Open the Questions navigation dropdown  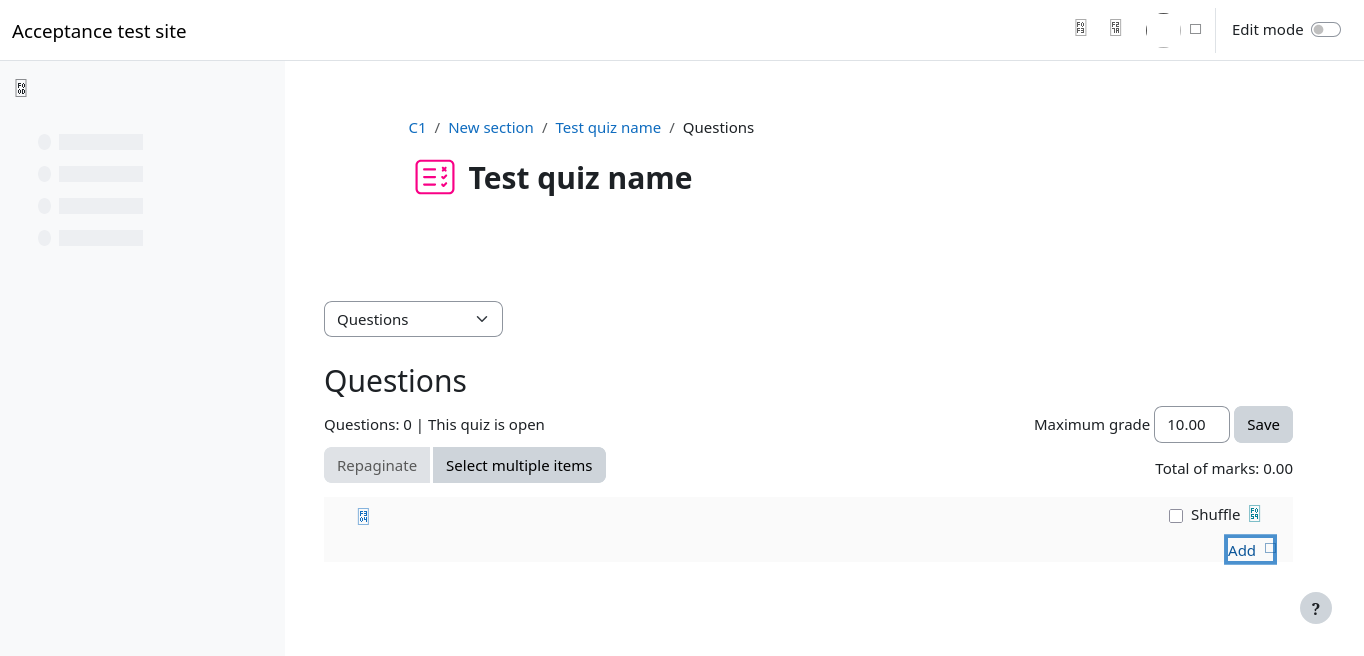click(413, 320)
